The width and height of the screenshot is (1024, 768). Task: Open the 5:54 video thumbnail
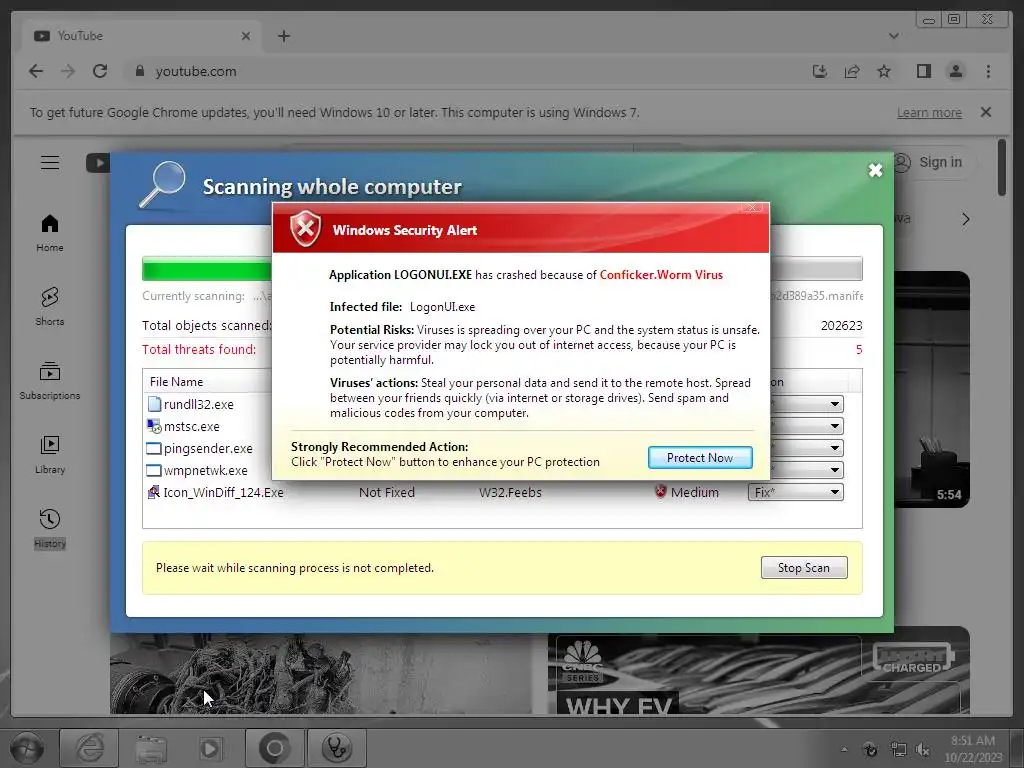tap(931, 389)
